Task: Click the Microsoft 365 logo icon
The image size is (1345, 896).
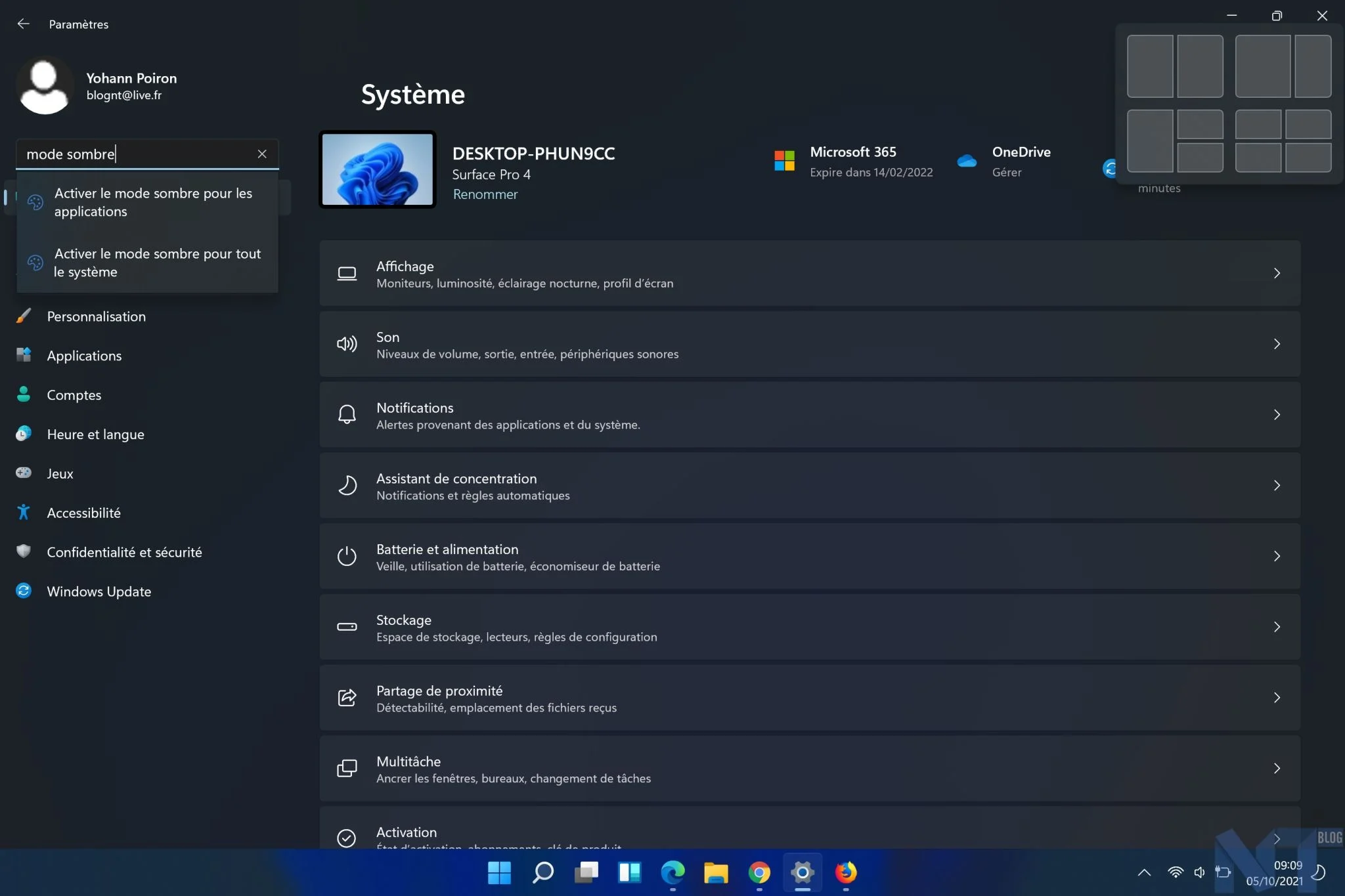Action: click(784, 161)
